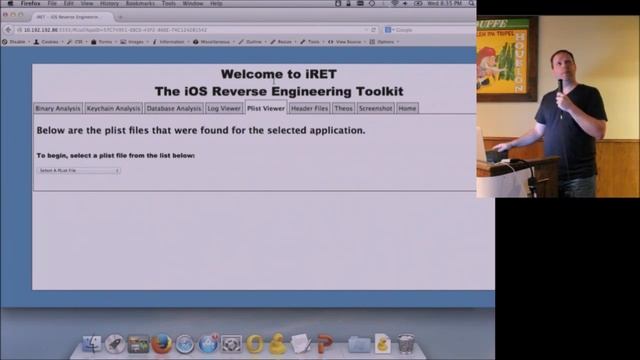Open the Trash in the Dock
Image resolution: width=640 pixels, height=360 pixels.
406,344
